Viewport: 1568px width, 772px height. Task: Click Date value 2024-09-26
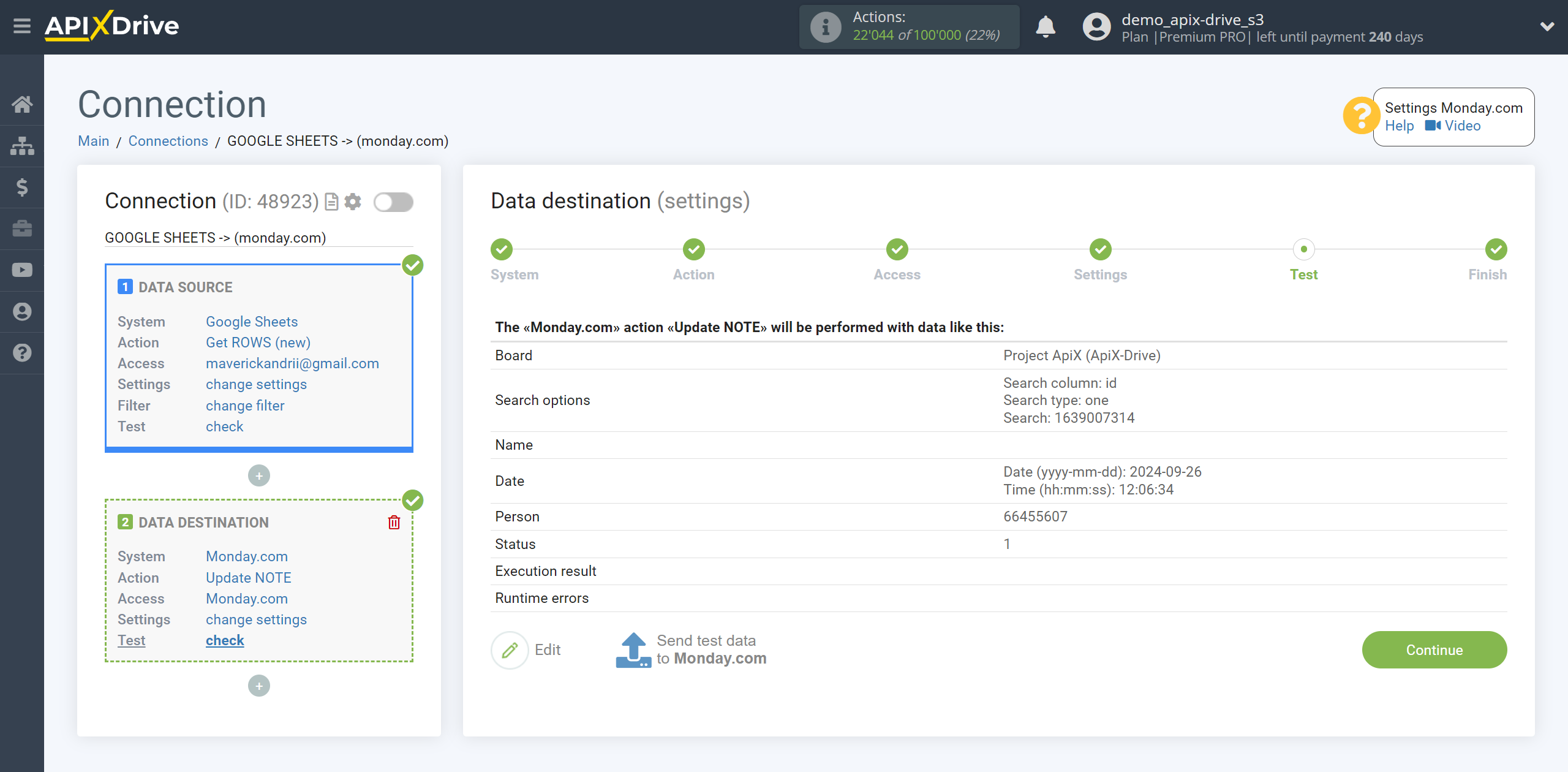(x=1102, y=472)
